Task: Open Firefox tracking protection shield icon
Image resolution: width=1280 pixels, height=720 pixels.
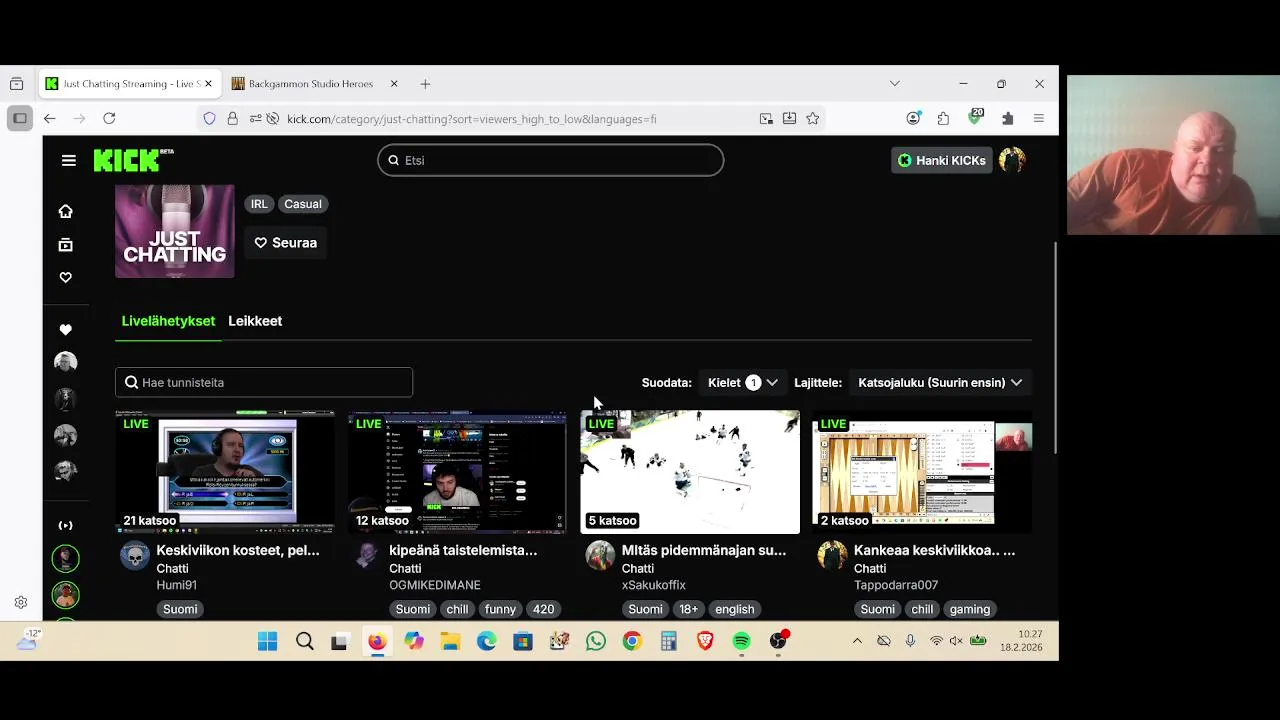Action: pos(209,118)
